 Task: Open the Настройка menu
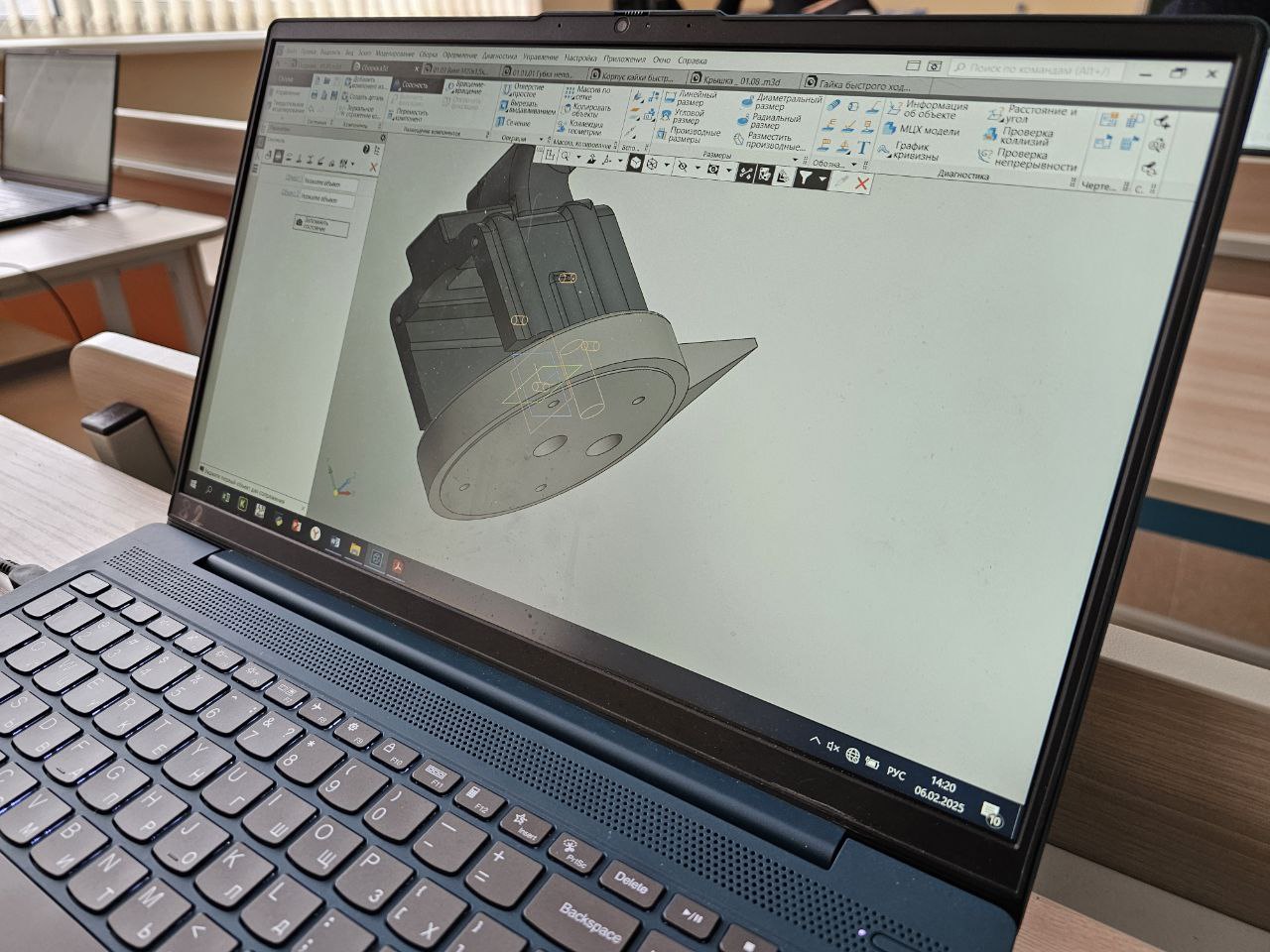pos(581,59)
